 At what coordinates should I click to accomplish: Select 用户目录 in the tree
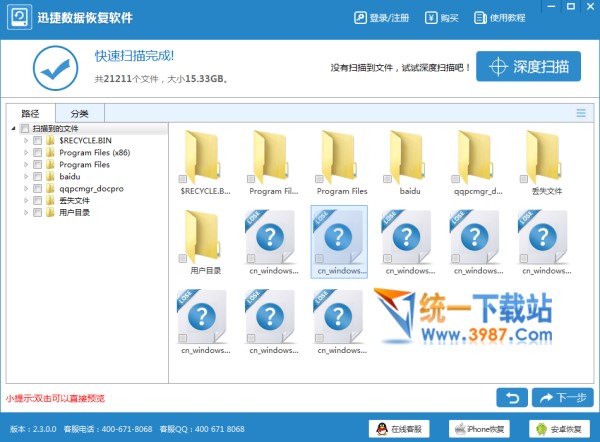[74, 212]
